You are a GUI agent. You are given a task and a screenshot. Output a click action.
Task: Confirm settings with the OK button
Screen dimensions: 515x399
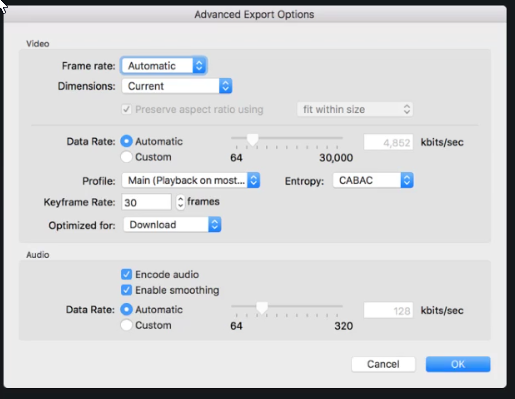(458, 364)
